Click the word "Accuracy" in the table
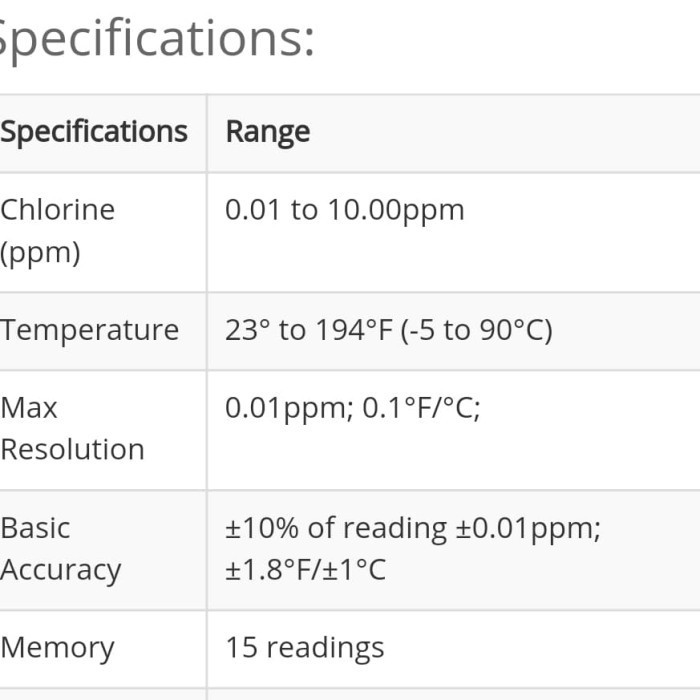This screenshot has width=700, height=700. coord(61,570)
